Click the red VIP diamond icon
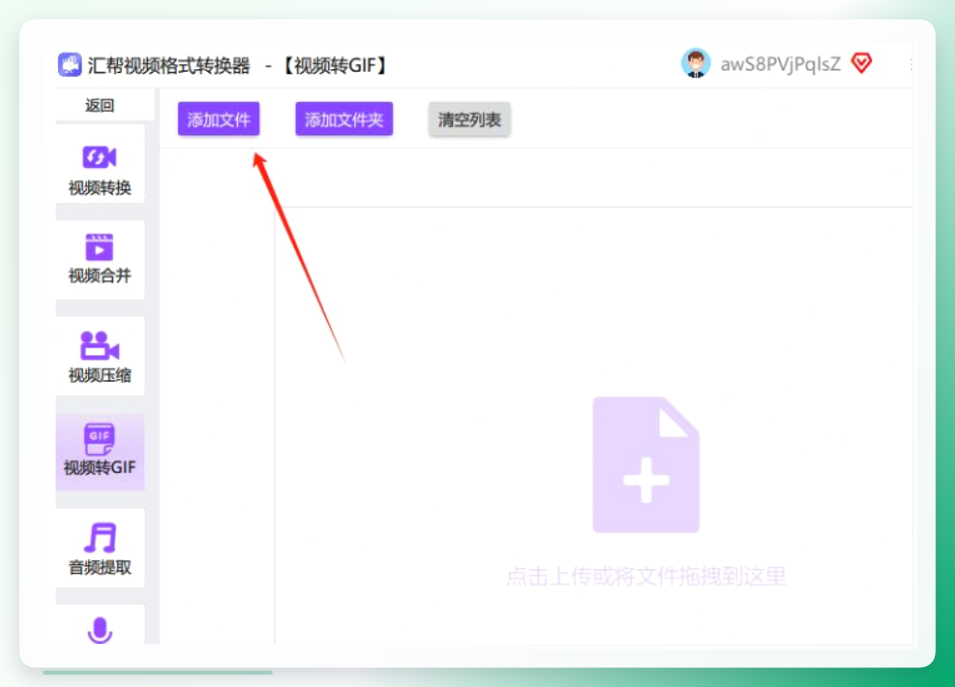 pos(861,63)
